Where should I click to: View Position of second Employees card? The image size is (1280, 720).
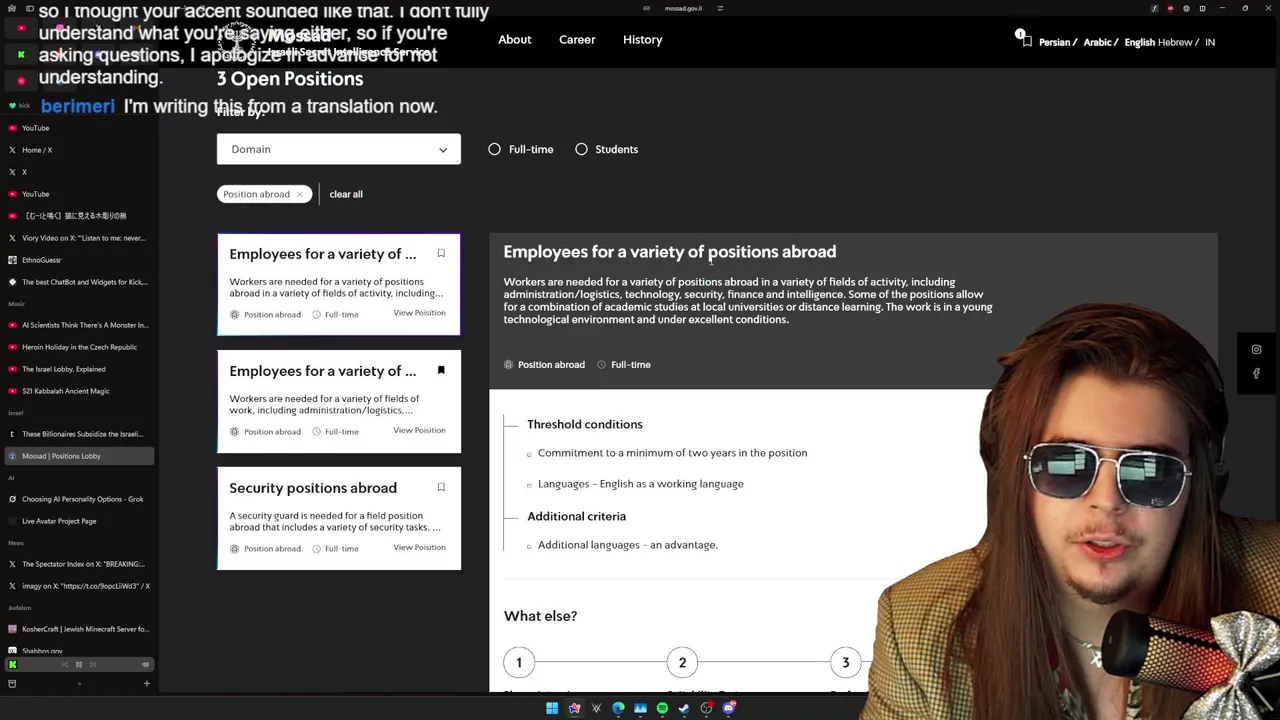pyautogui.click(x=419, y=430)
